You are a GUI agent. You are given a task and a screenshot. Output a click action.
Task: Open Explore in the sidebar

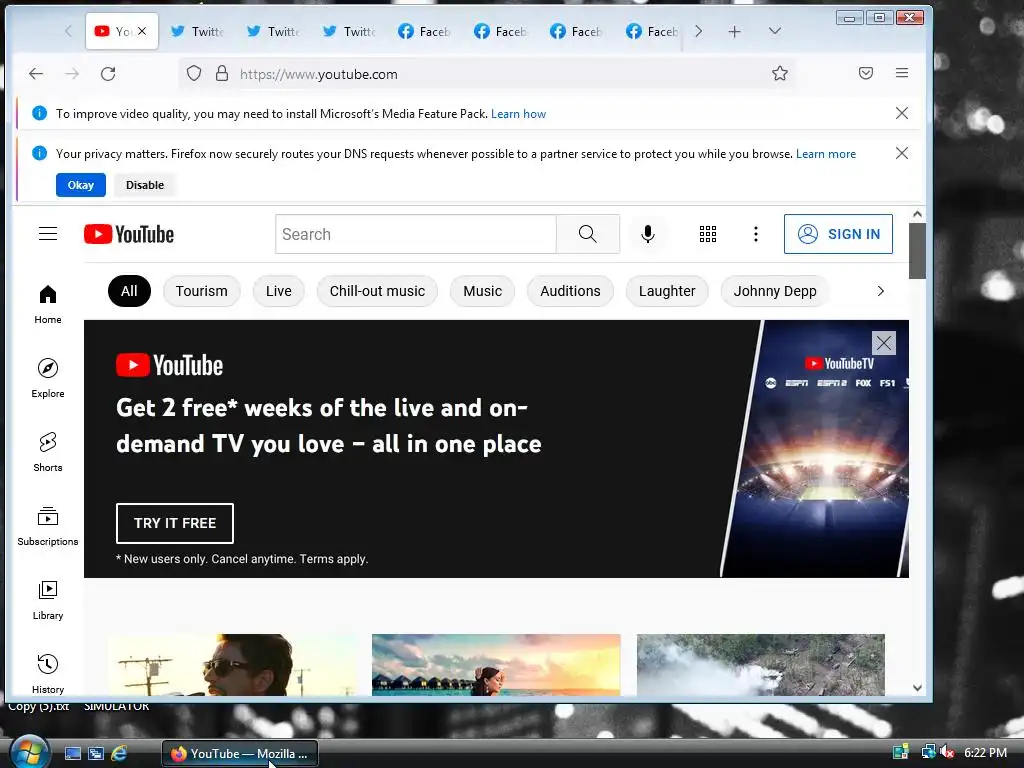point(48,378)
